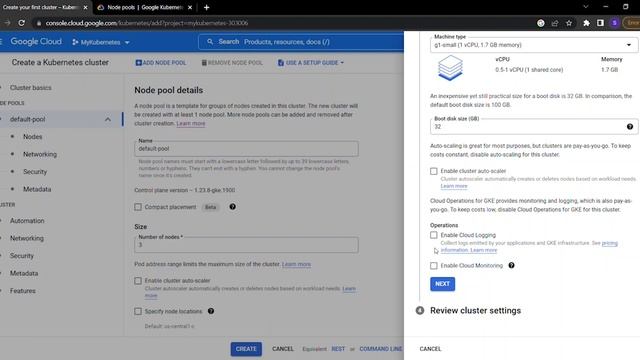Click Remove Node Pool in the toolbar
Image resolution: width=640 pixels, height=360 pixels.
pyautogui.click(x=232, y=63)
